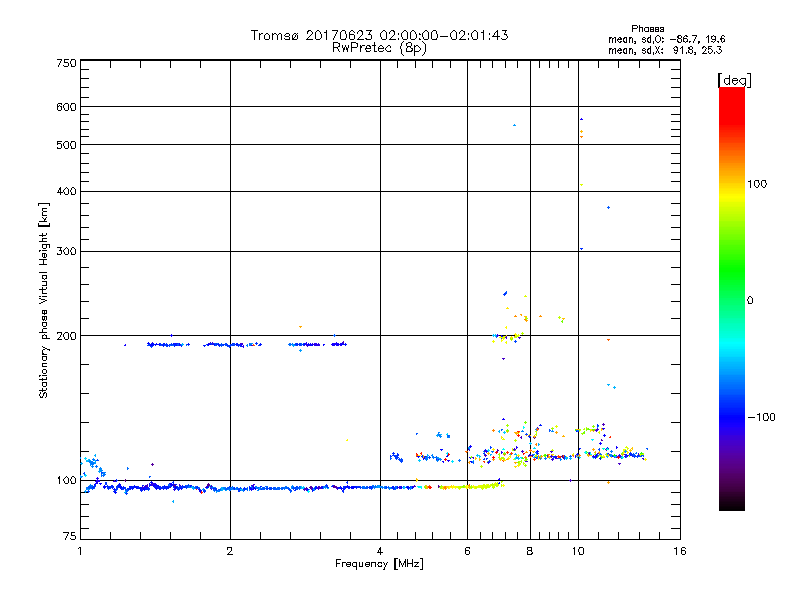Click the '600' km y-axis tick label
The image size is (800, 600).
(x=66, y=107)
